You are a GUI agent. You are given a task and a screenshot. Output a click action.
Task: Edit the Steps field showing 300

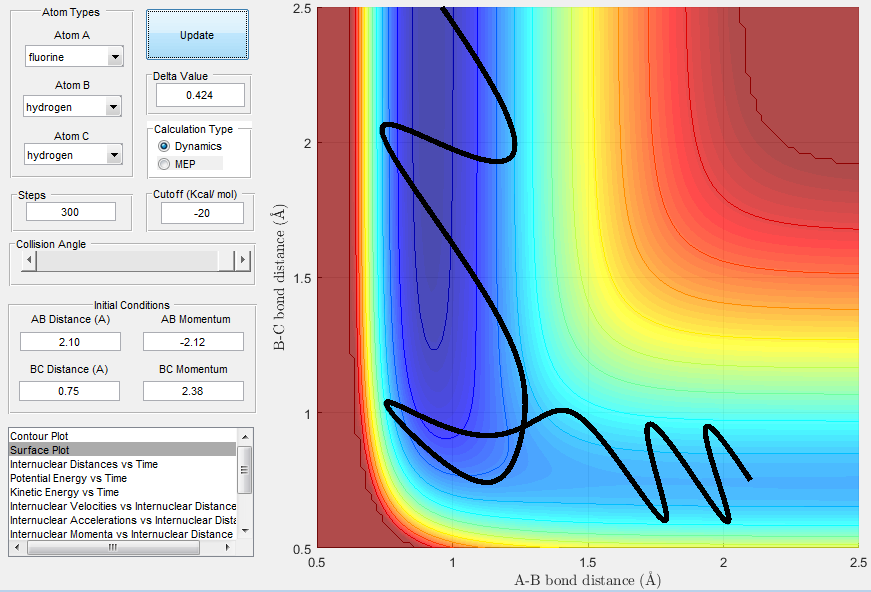coord(71,212)
